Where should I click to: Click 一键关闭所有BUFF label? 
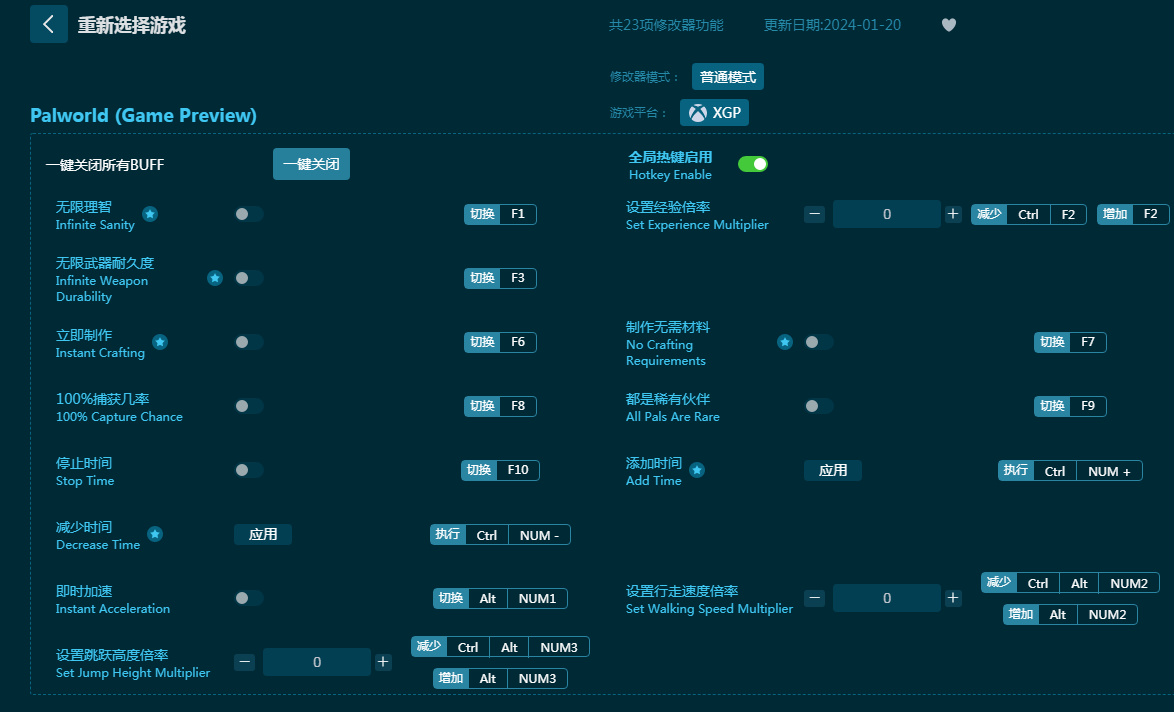tap(105, 165)
